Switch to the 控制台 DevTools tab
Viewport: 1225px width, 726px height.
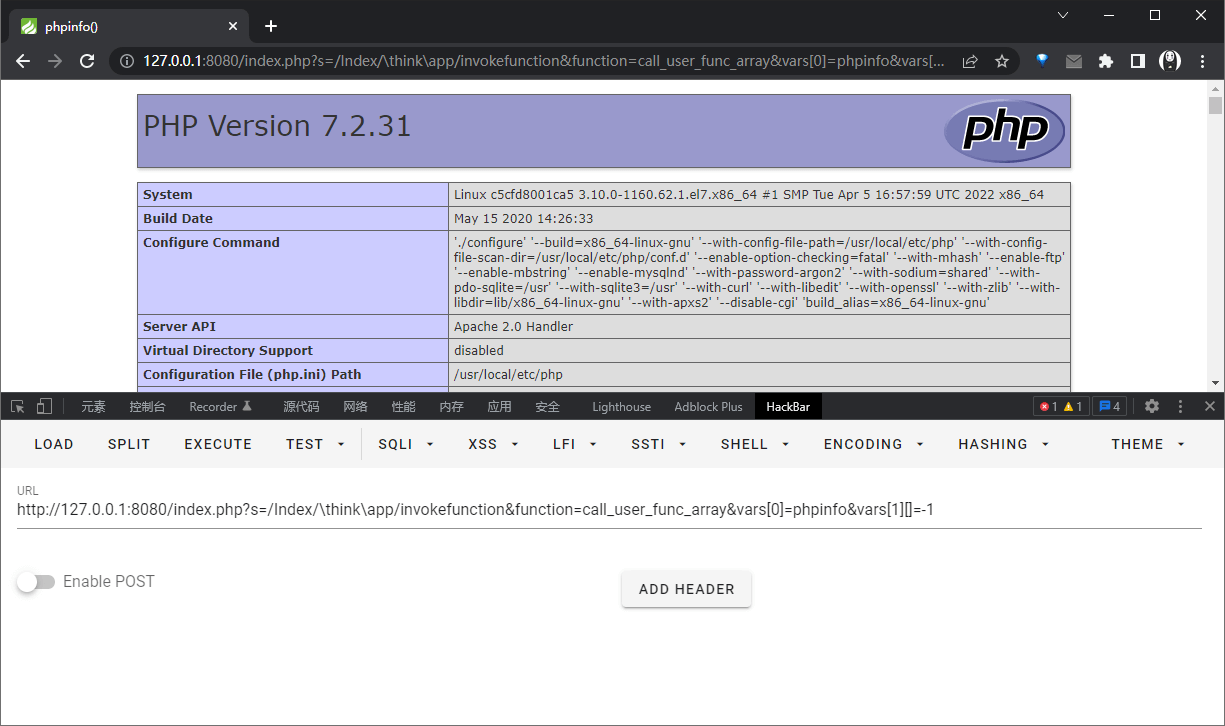tap(147, 406)
